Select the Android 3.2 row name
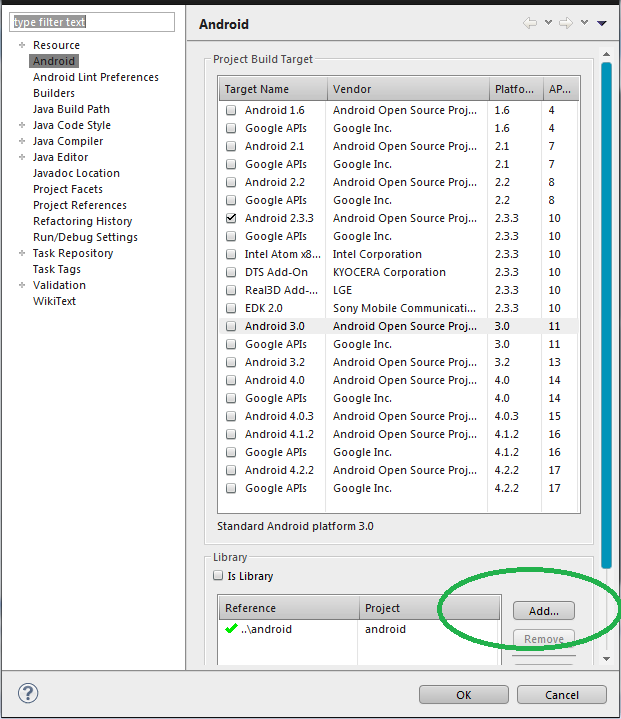 [275, 362]
